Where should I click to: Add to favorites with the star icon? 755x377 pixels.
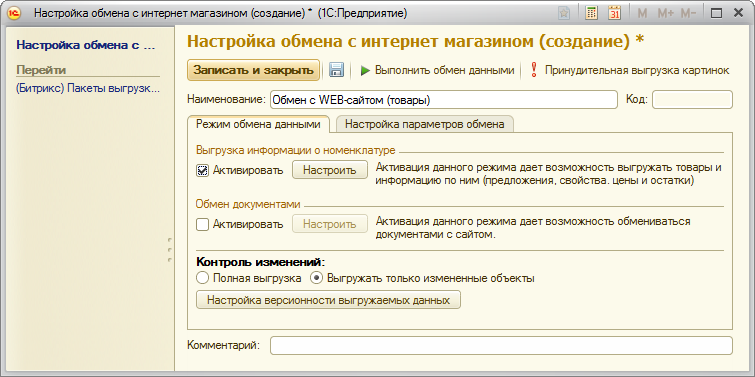pyautogui.click(x=564, y=13)
